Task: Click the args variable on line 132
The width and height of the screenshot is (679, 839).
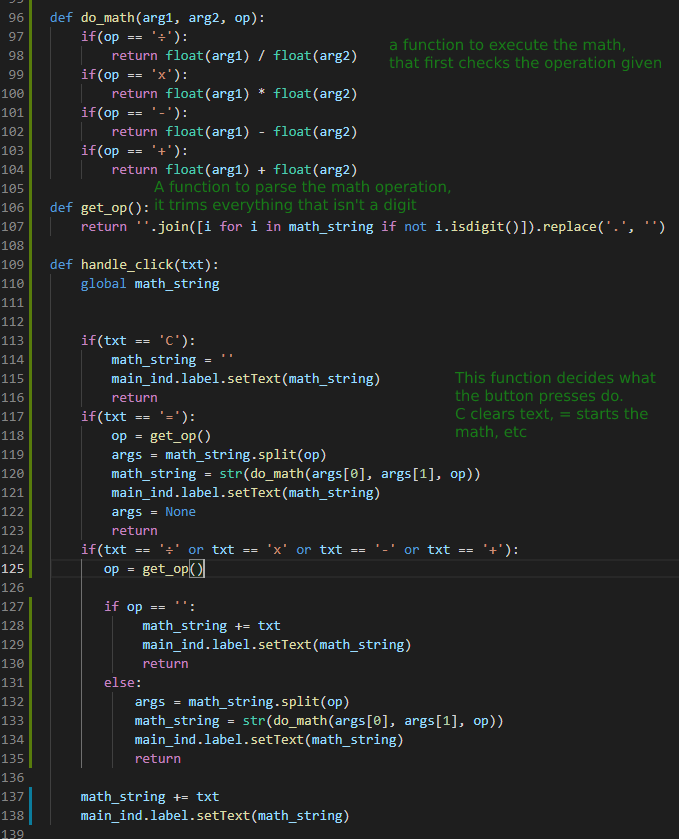Action: click(150, 702)
